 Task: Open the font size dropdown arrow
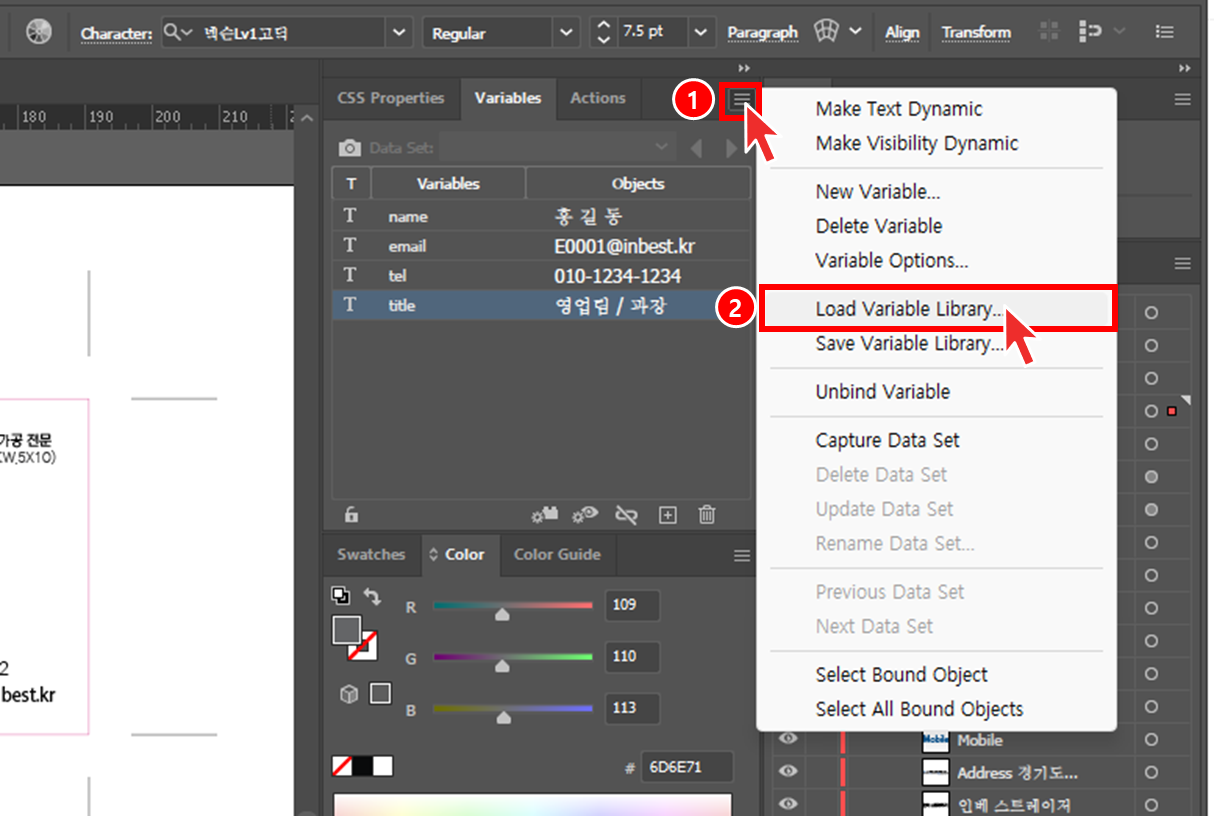click(x=703, y=32)
